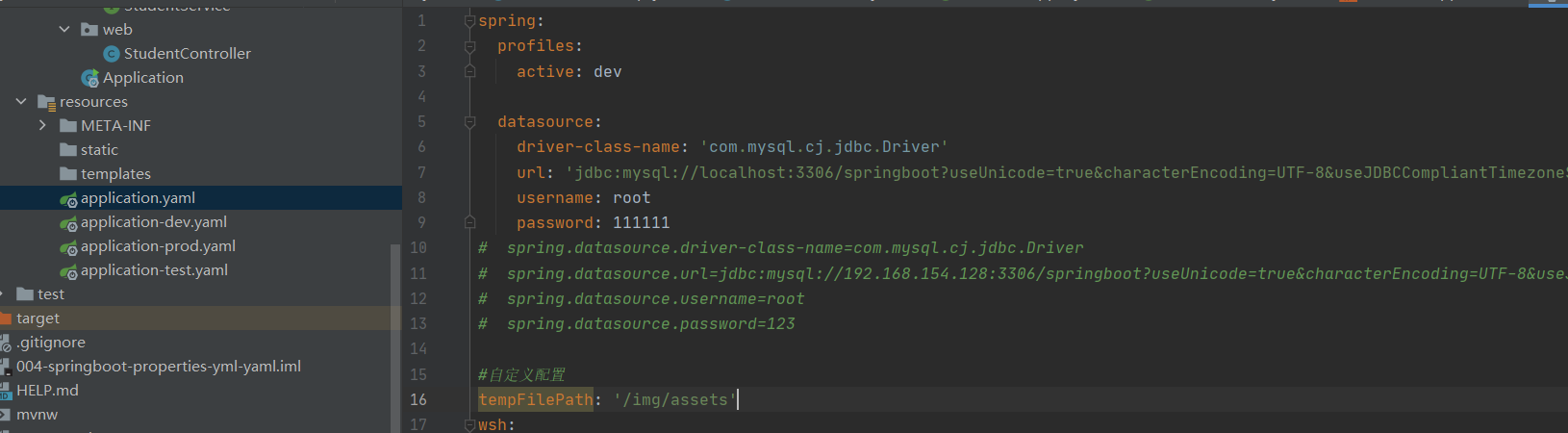Fold the profiles block at line 2
1568x433 pixels.
click(469, 46)
